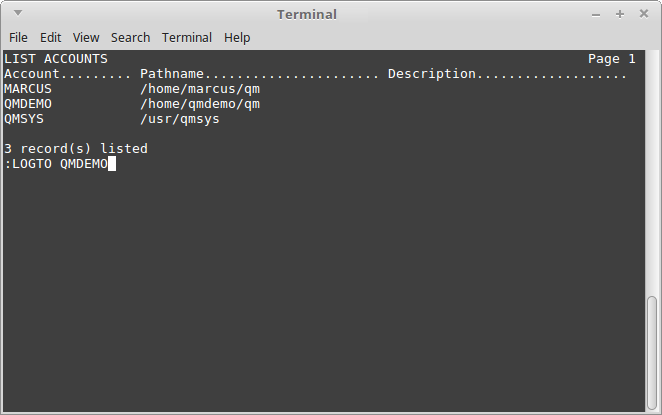The height and width of the screenshot is (415, 662).
Task: Click the vertical scrollbar thumb
Action: pos(652,353)
